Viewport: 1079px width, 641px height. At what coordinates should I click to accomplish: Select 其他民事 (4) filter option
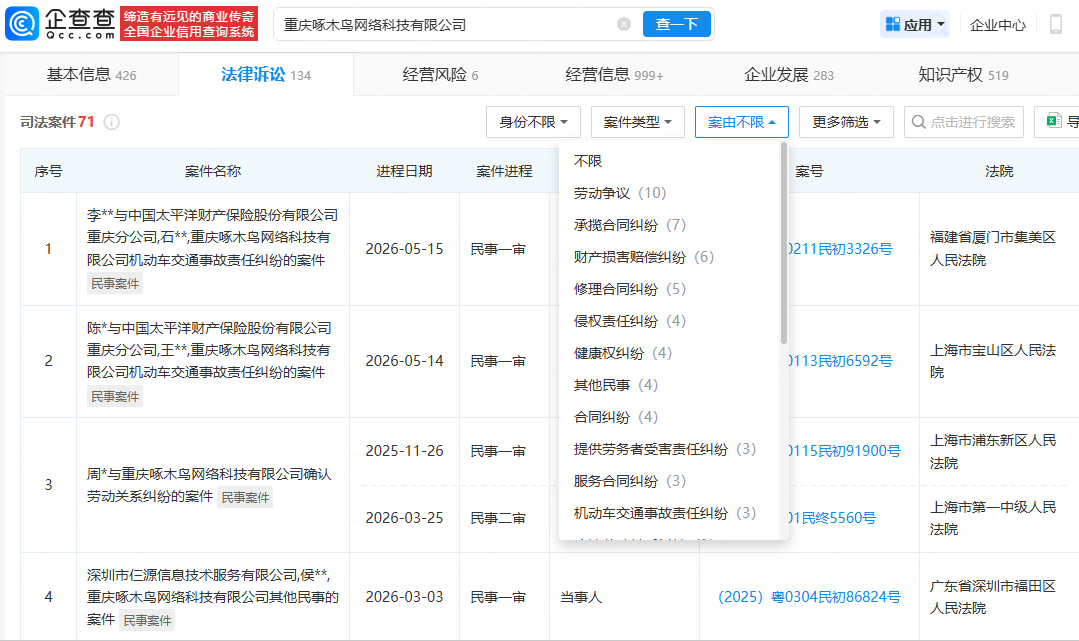[616, 385]
